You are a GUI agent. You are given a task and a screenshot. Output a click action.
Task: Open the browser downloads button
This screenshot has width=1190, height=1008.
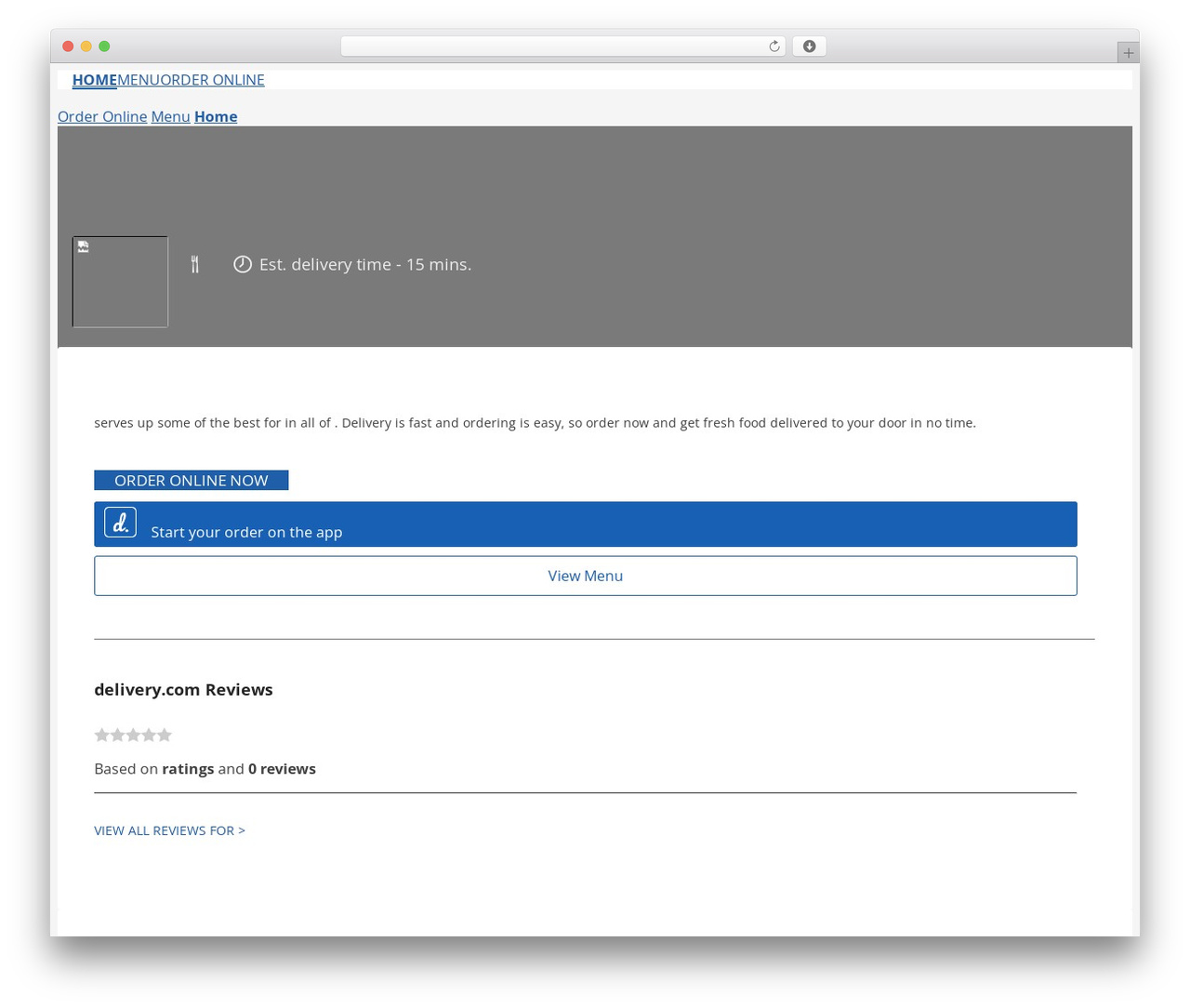tap(809, 46)
